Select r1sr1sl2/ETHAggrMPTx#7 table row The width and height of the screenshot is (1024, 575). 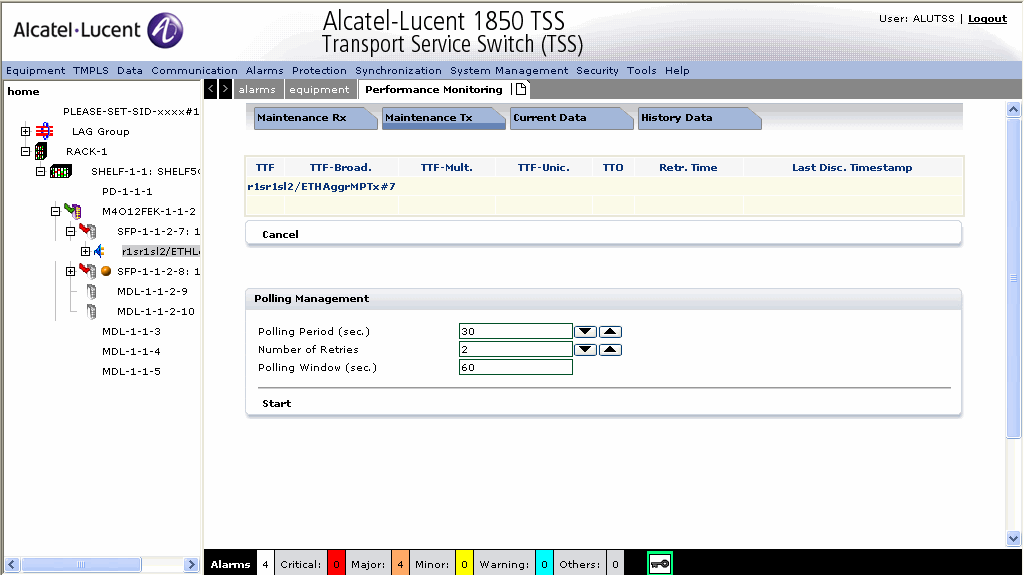pyautogui.click(x=604, y=187)
